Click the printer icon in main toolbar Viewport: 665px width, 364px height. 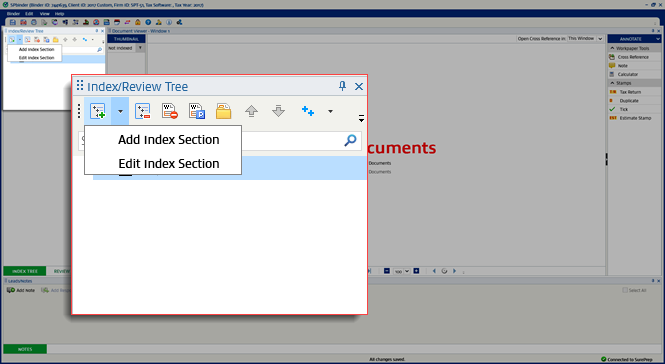34,22
